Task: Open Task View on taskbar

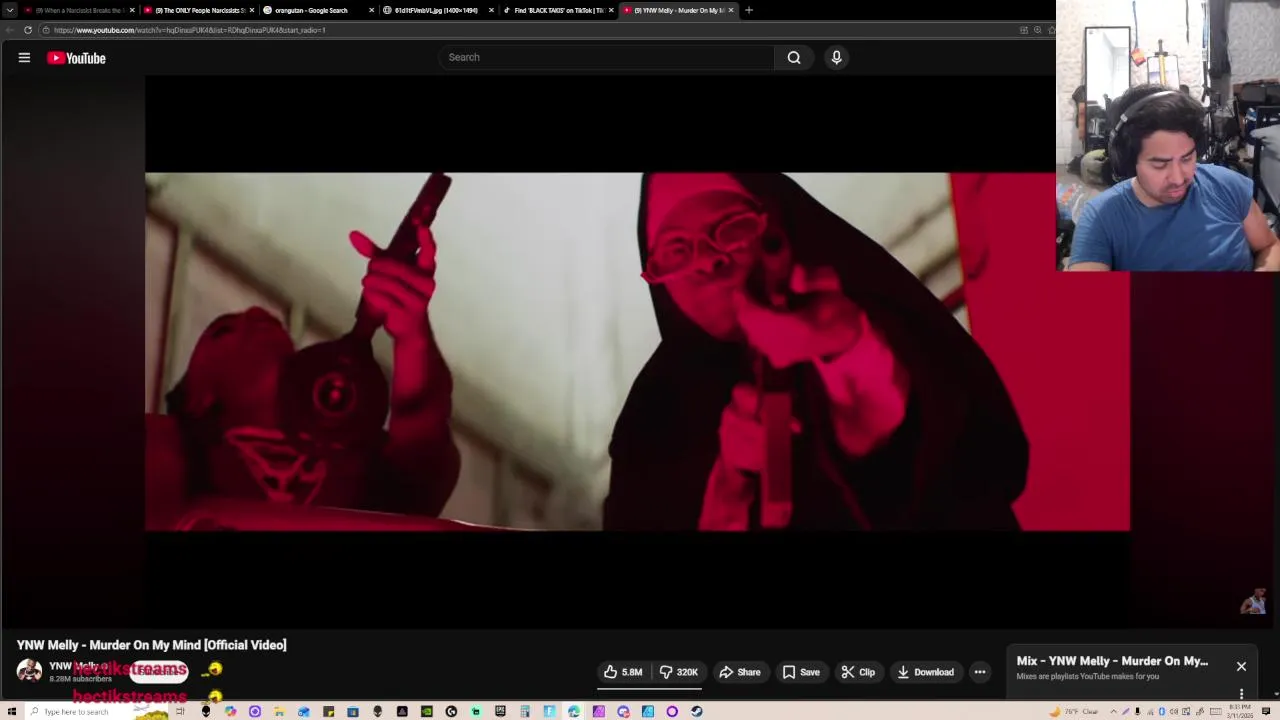Action: coord(180,711)
